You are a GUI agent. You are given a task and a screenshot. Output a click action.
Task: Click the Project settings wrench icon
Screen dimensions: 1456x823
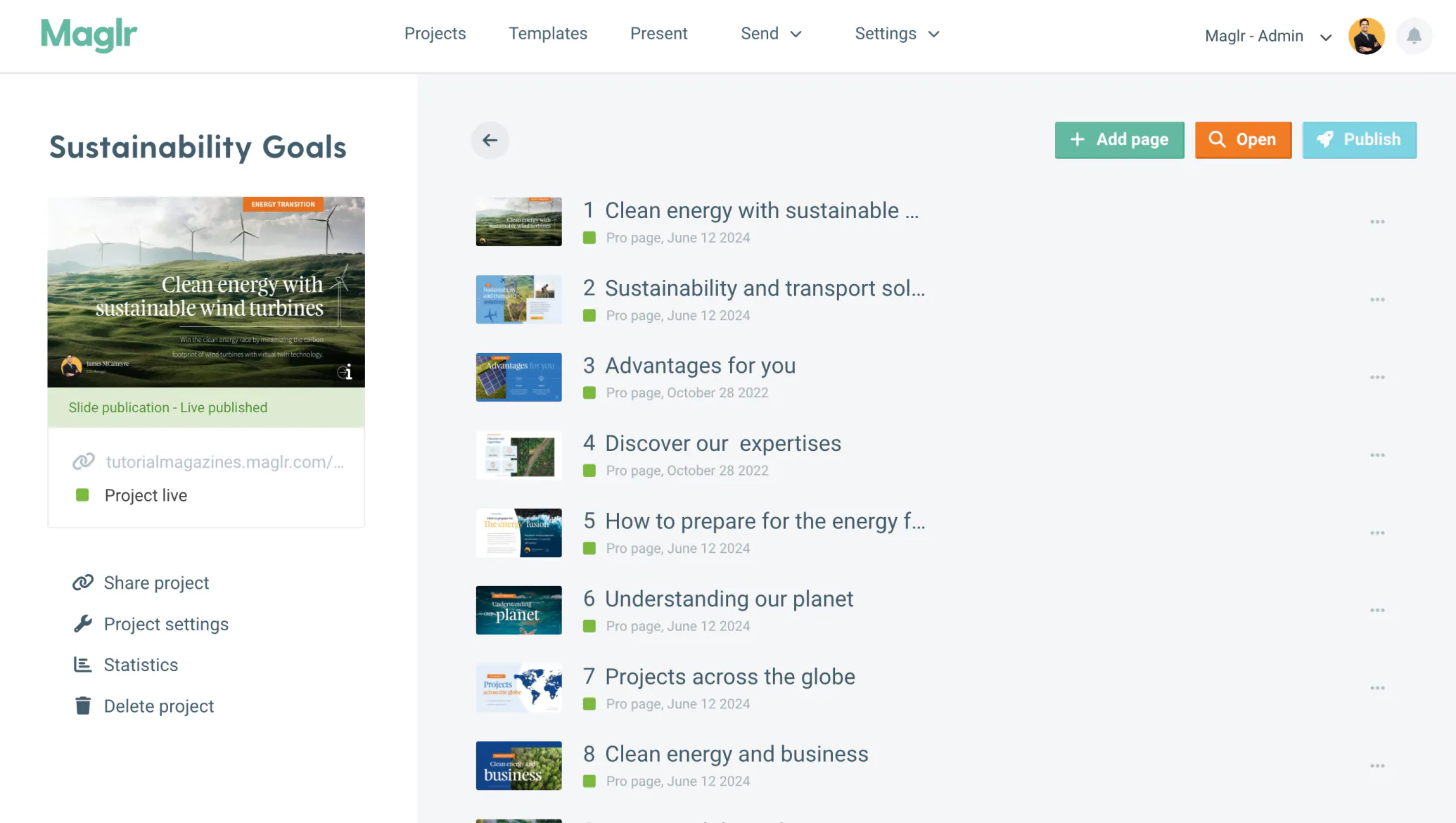point(83,624)
